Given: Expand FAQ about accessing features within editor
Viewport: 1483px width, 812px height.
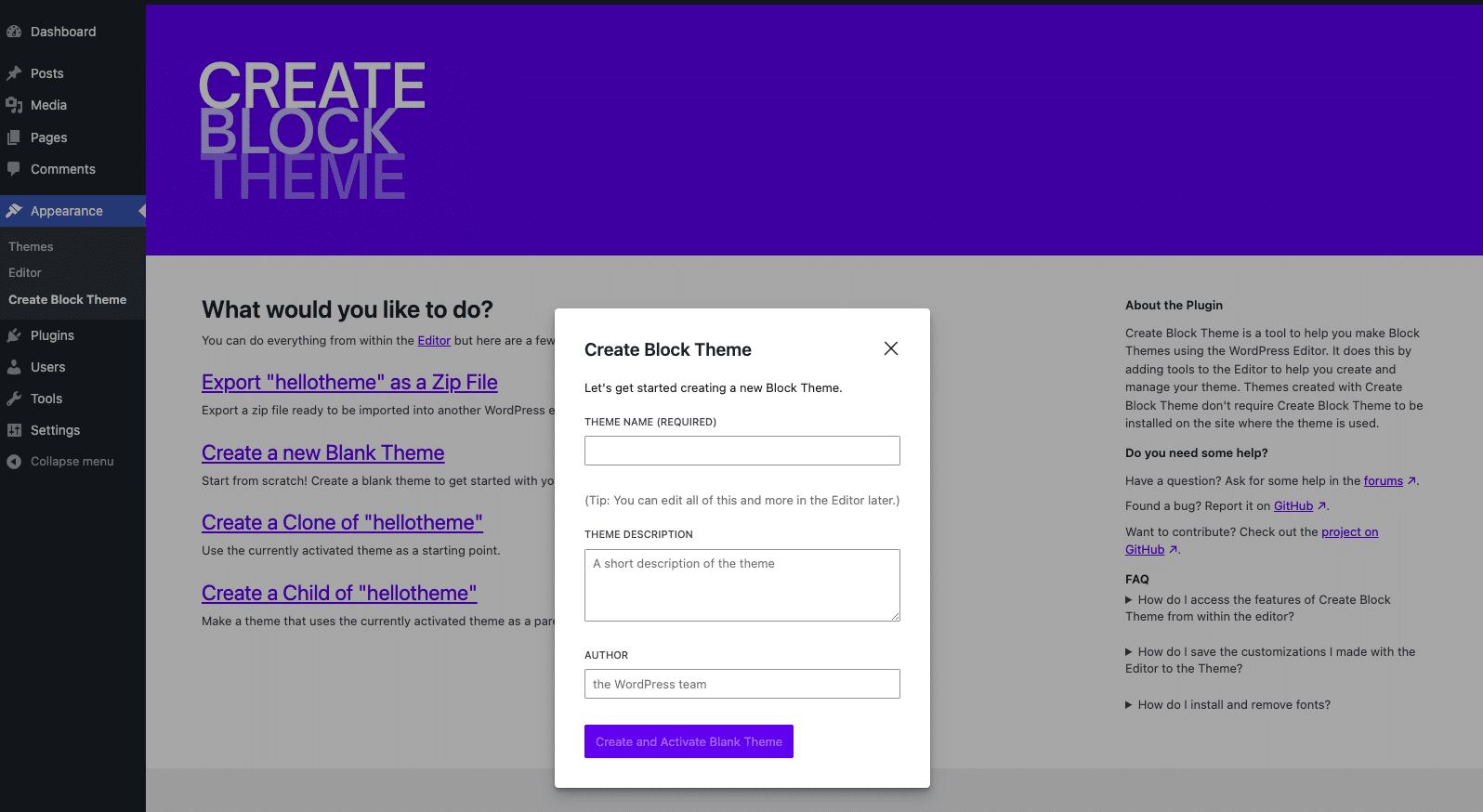Looking at the screenshot, I should pyautogui.click(x=1258, y=609).
